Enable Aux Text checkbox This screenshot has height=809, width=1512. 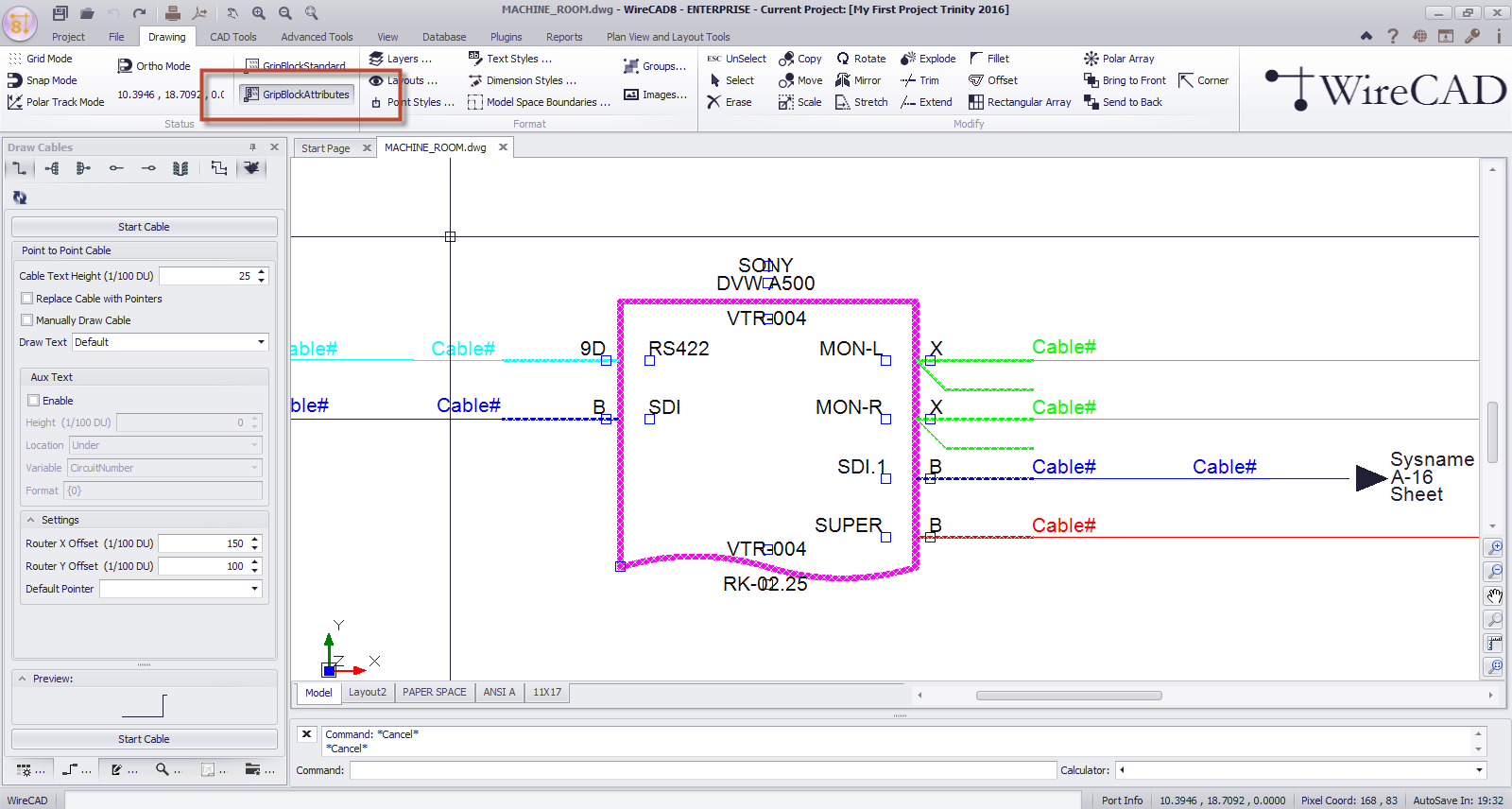pyautogui.click(x=34, y=401)
